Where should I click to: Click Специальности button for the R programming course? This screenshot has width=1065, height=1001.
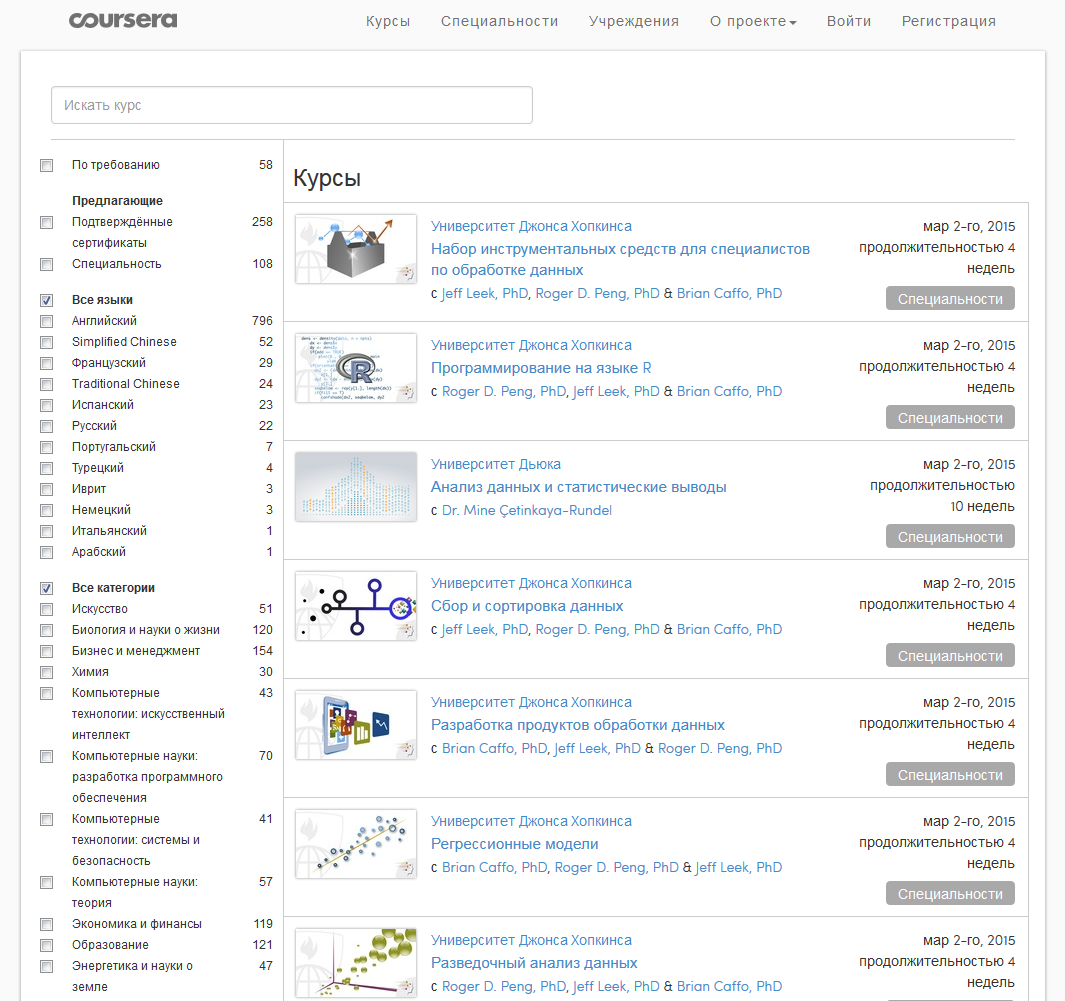[x=950, y=418]
